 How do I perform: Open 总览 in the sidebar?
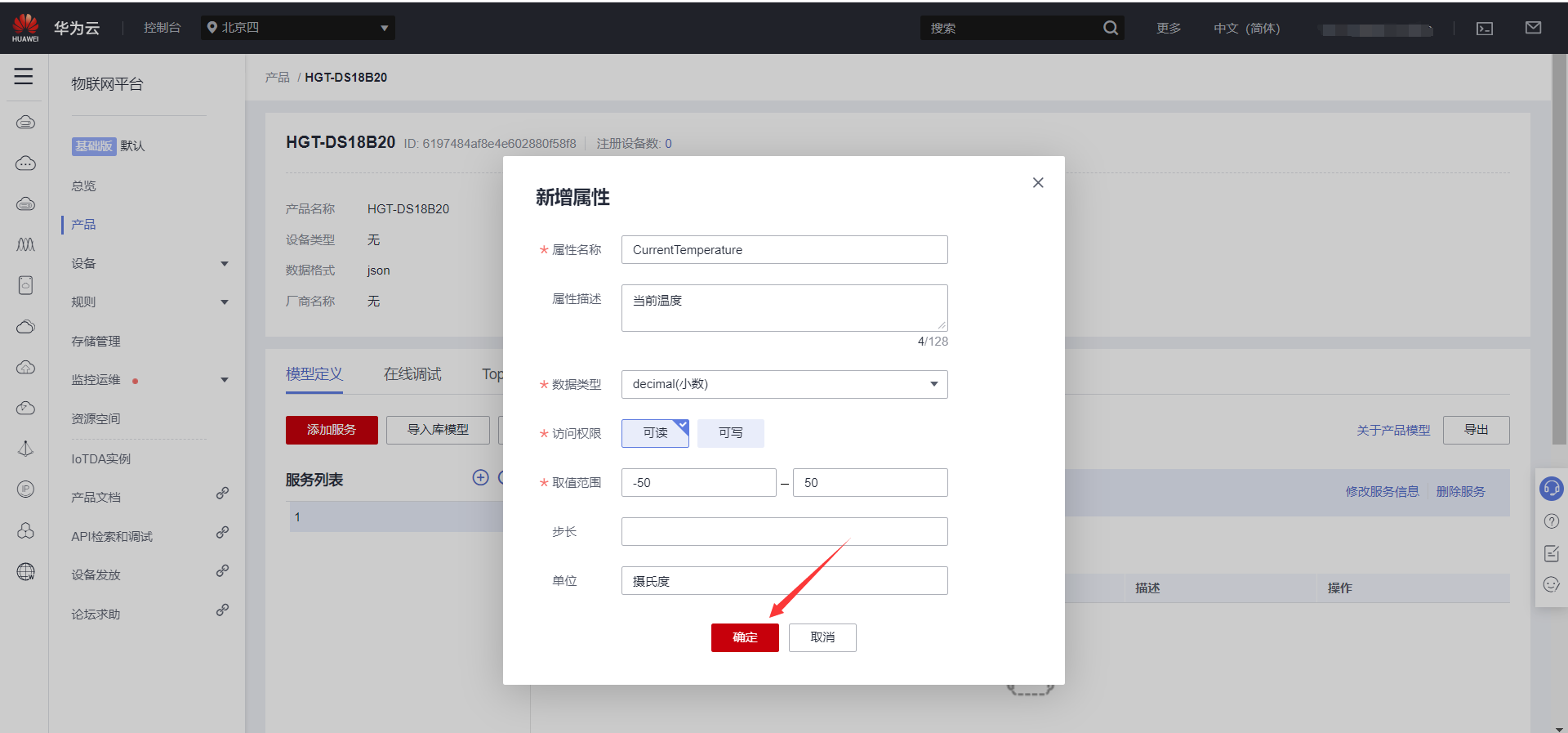pos(83,185)
